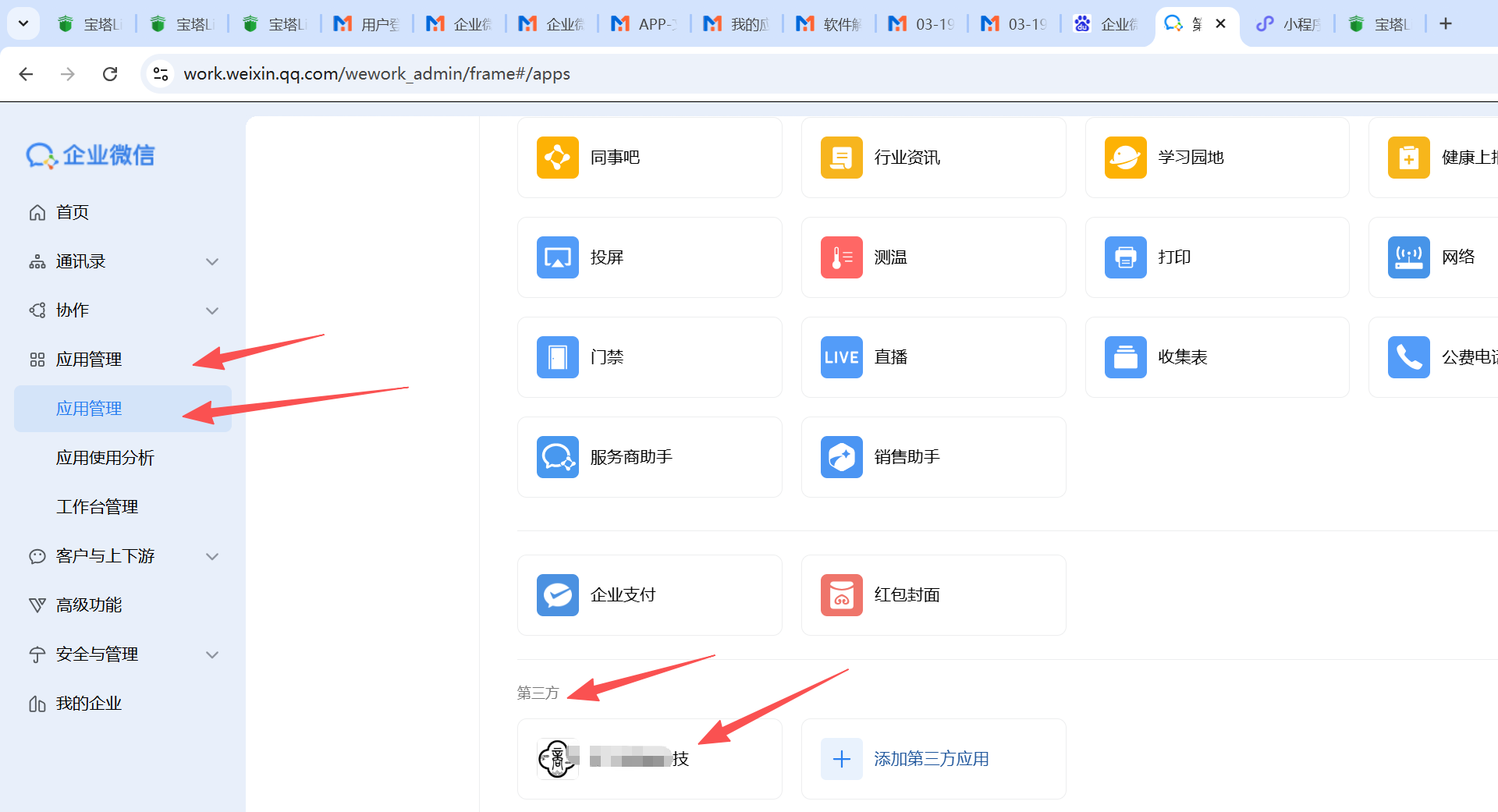Open 首页 home from the sidebar
The image size is (1498, 812).
click(72, 212)
